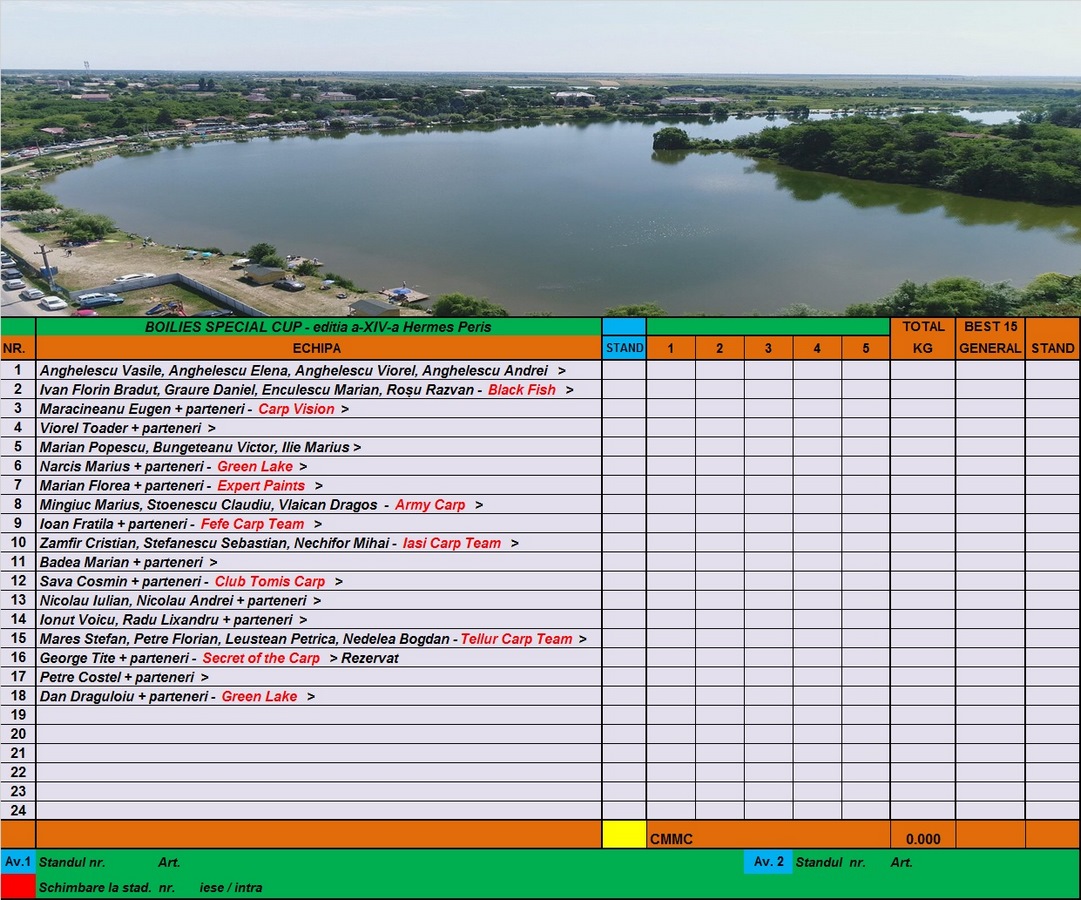Select the Black Fish team name
1081x900 pixels.
521,390
